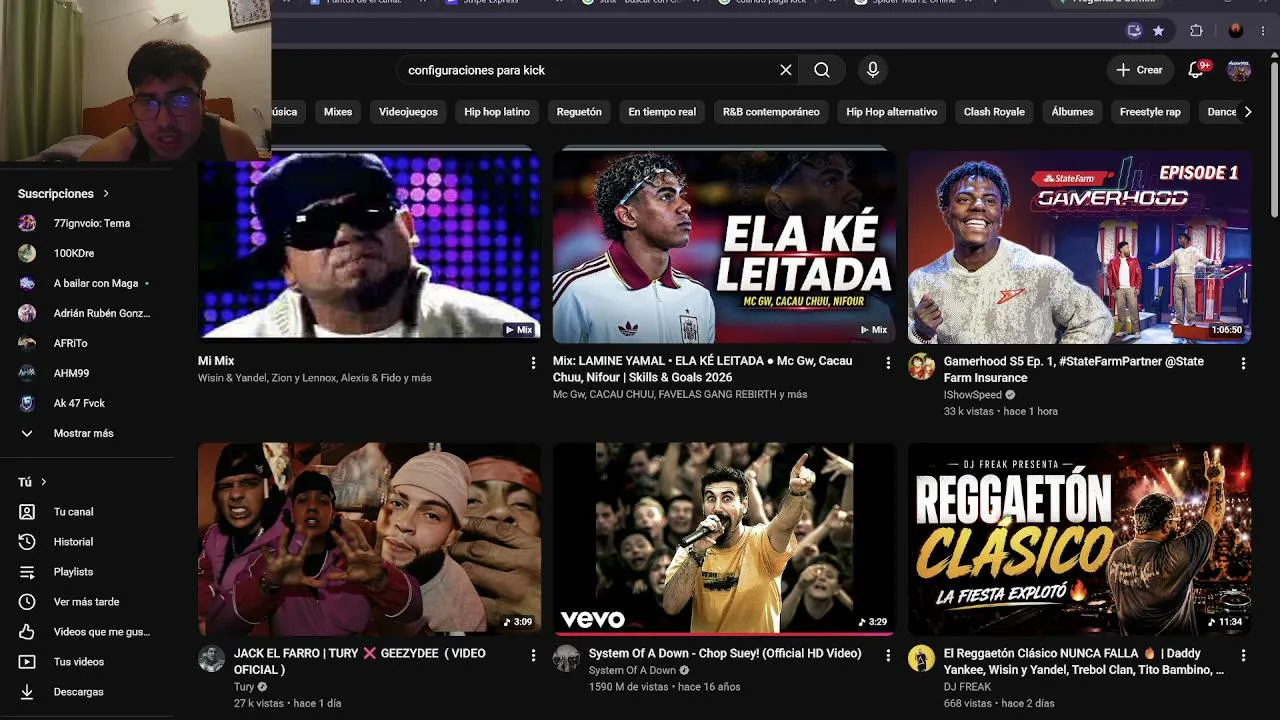
Task: Select the Hip hop latino chip
Action: [x=497, y=112]
